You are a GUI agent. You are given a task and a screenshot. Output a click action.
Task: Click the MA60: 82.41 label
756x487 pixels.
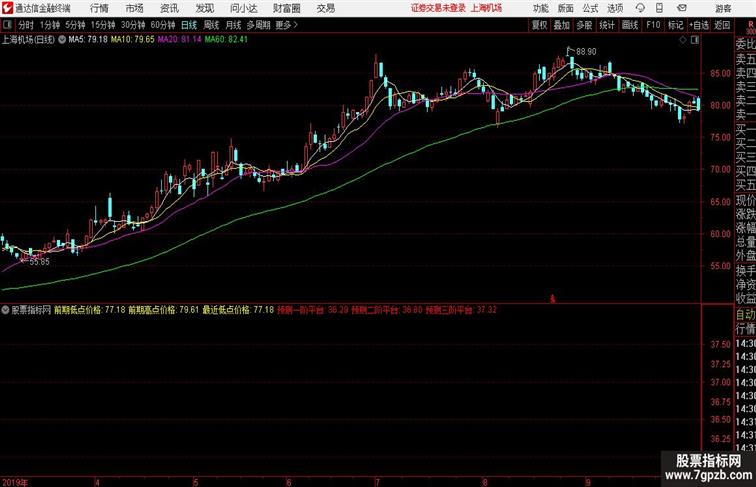[226, 40]
